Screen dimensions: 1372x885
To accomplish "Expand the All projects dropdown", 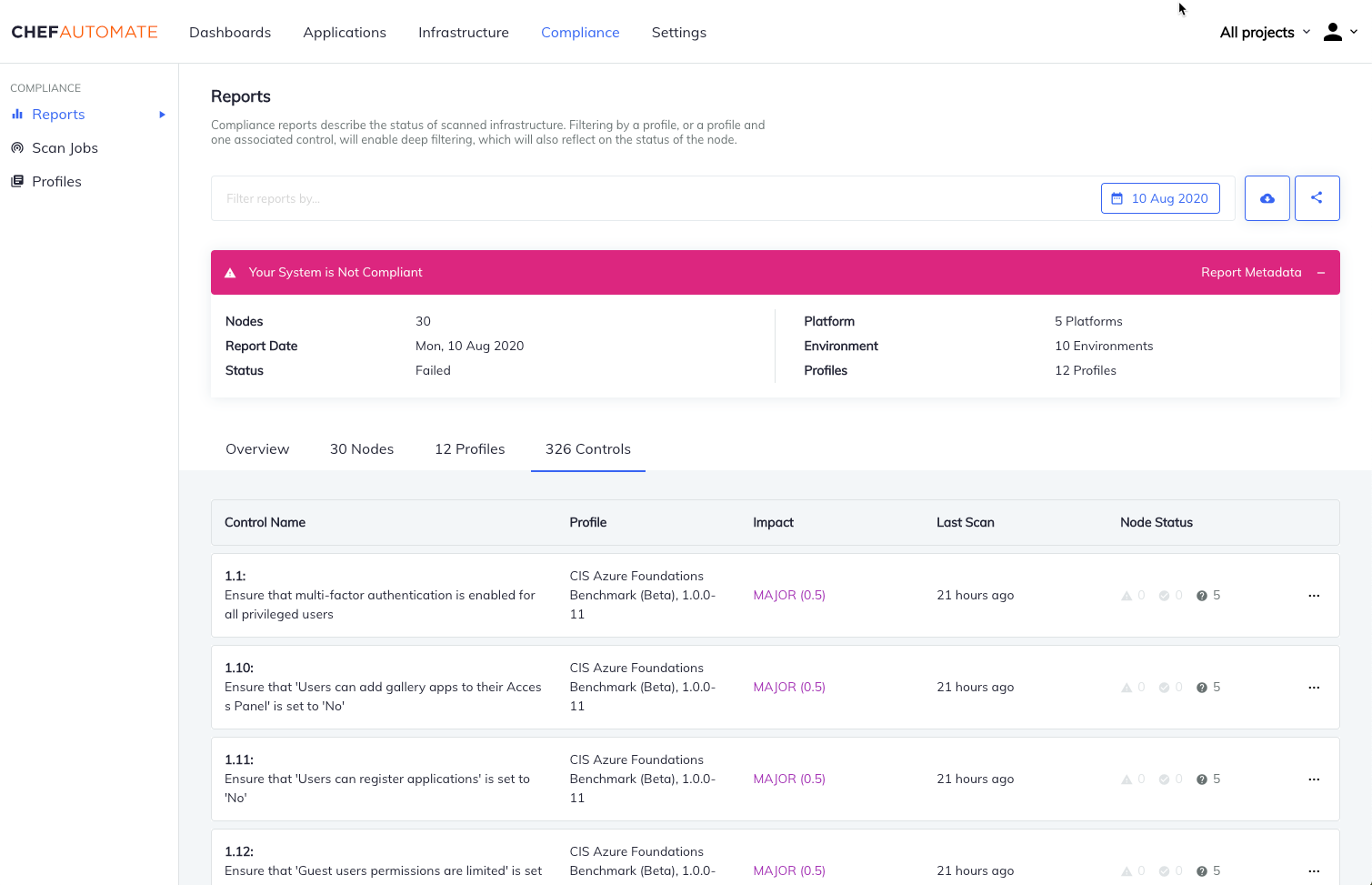I will pyautogui.click(x=1264, y=32).
